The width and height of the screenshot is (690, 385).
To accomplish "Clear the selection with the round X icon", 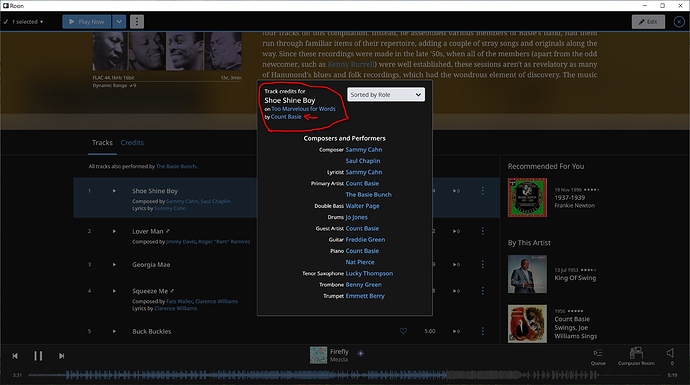I will (x=679, y=22).
